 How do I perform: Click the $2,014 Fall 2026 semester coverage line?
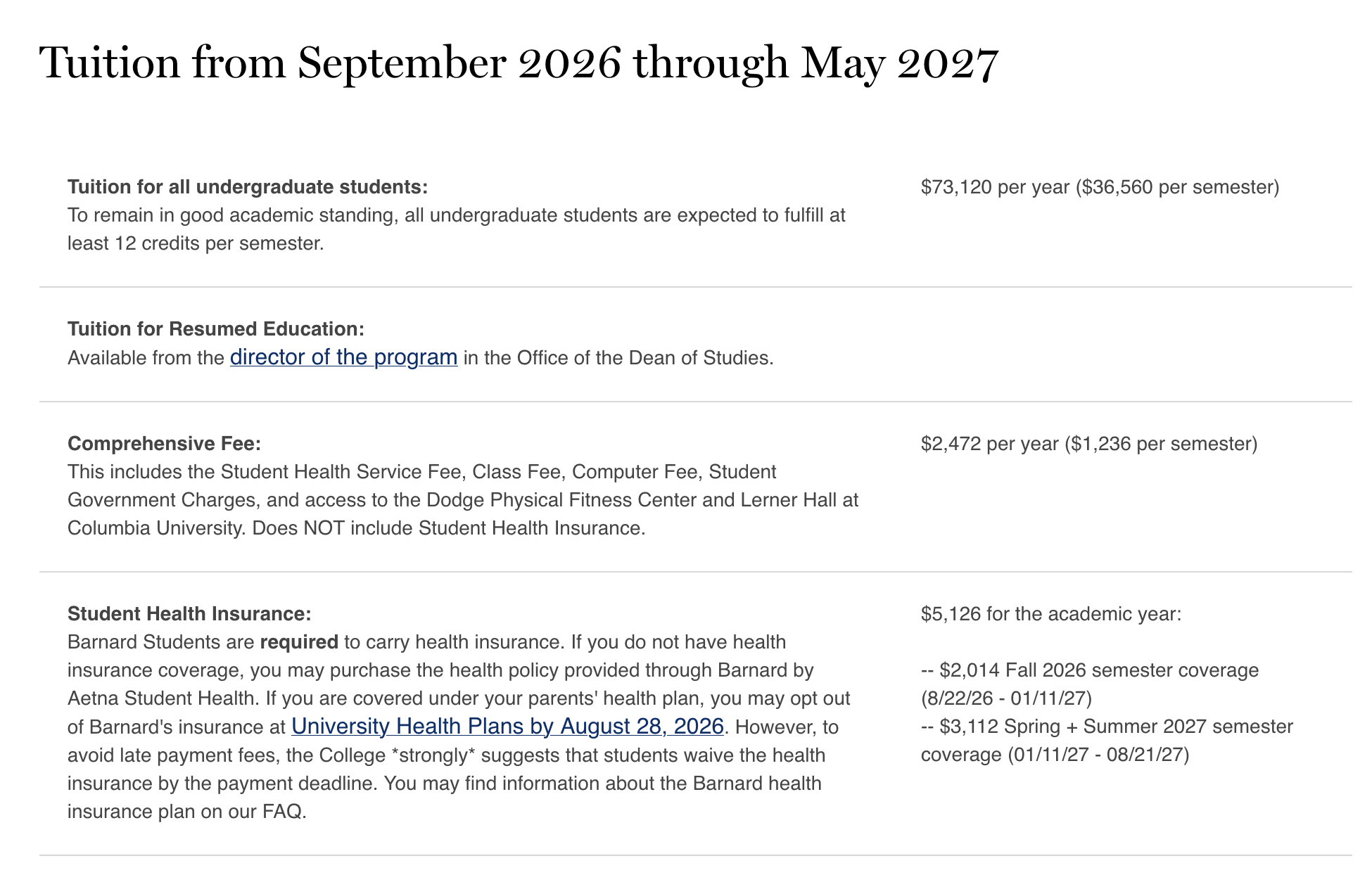click(1090, 670)
